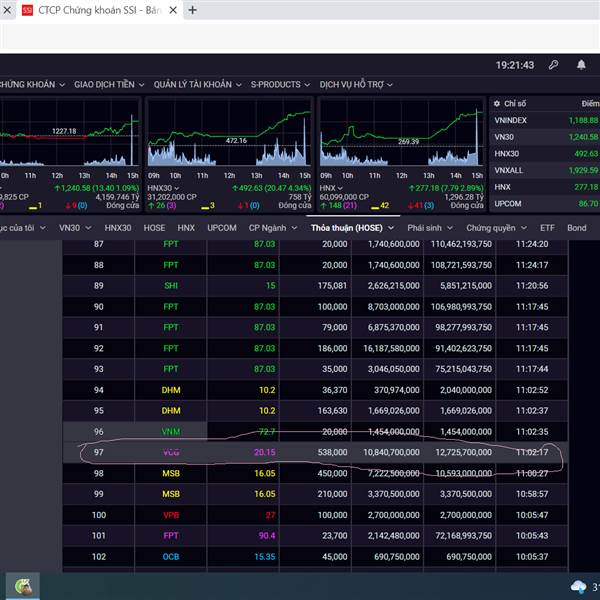Screen dimensions: 600x600
Task: Expand QUẢN LÝ TÀI KHOẢN menu
Action: tap(197, 85)
